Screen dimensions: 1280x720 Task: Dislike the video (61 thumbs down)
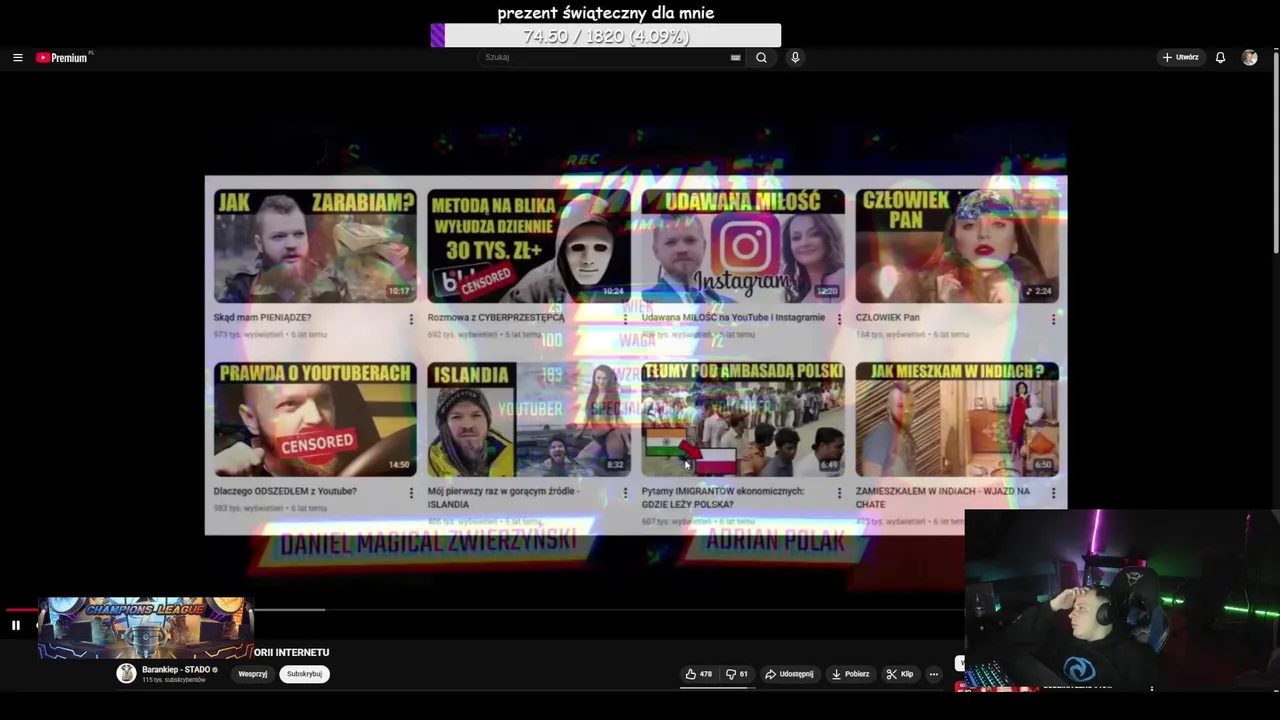pos(737,674)
